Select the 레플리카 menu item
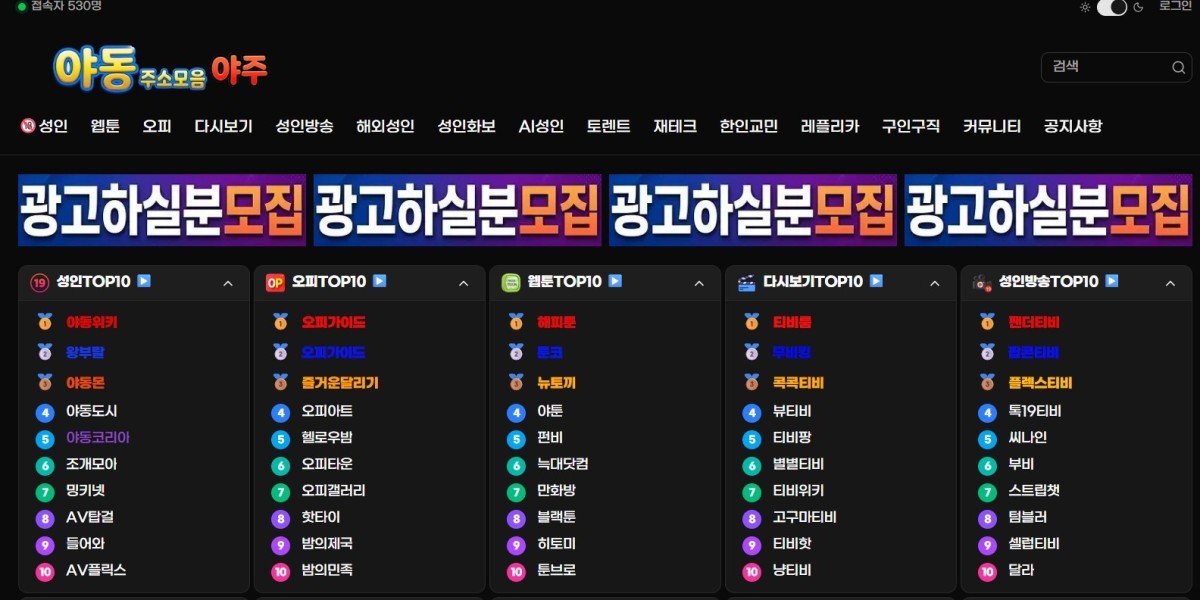Viewport: 1200px width, 600px height. (x=830, y=126)
